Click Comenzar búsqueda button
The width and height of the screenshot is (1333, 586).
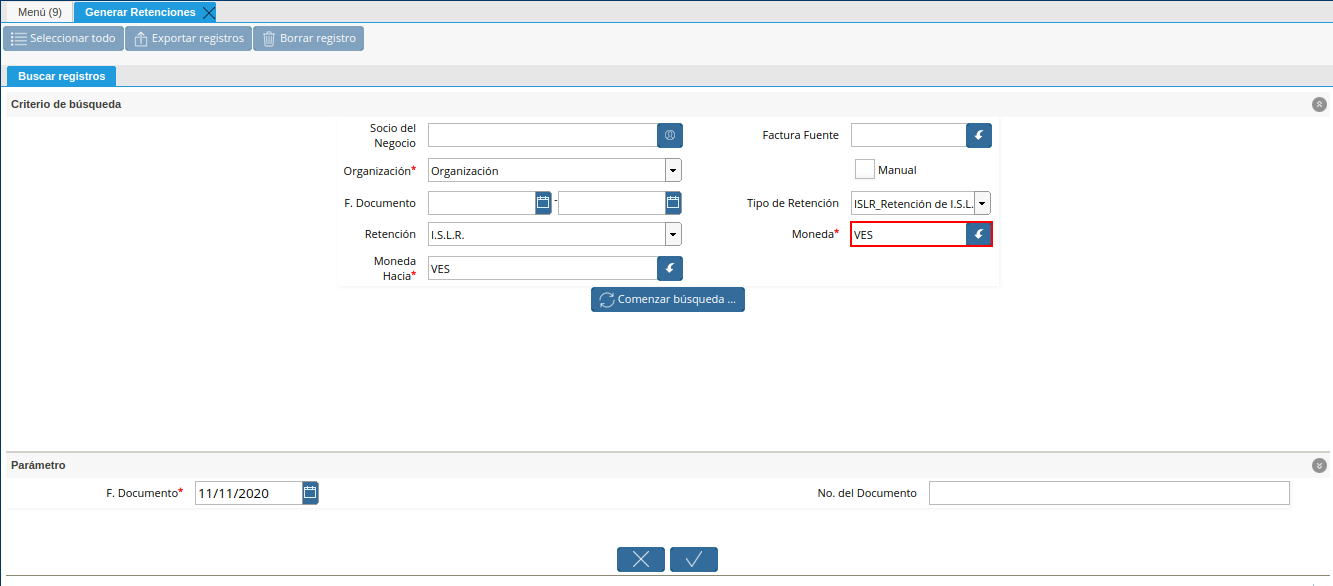668,299
